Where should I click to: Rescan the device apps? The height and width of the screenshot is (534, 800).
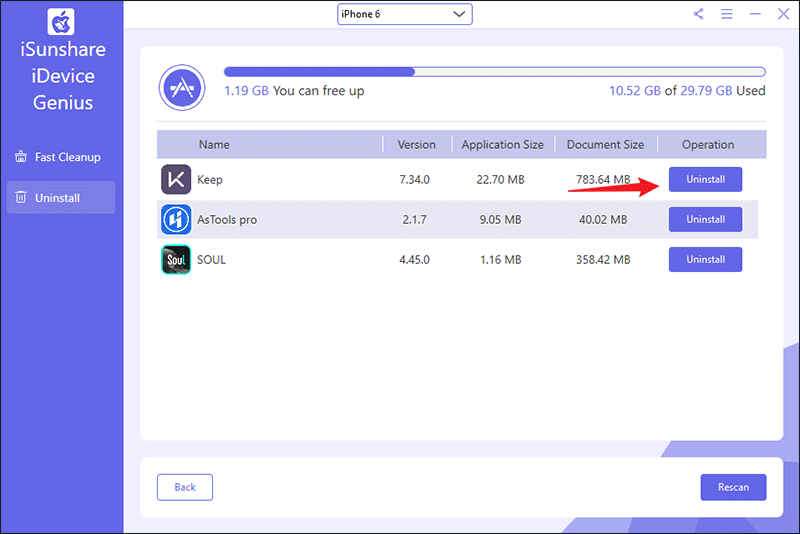tap(733, 487)
